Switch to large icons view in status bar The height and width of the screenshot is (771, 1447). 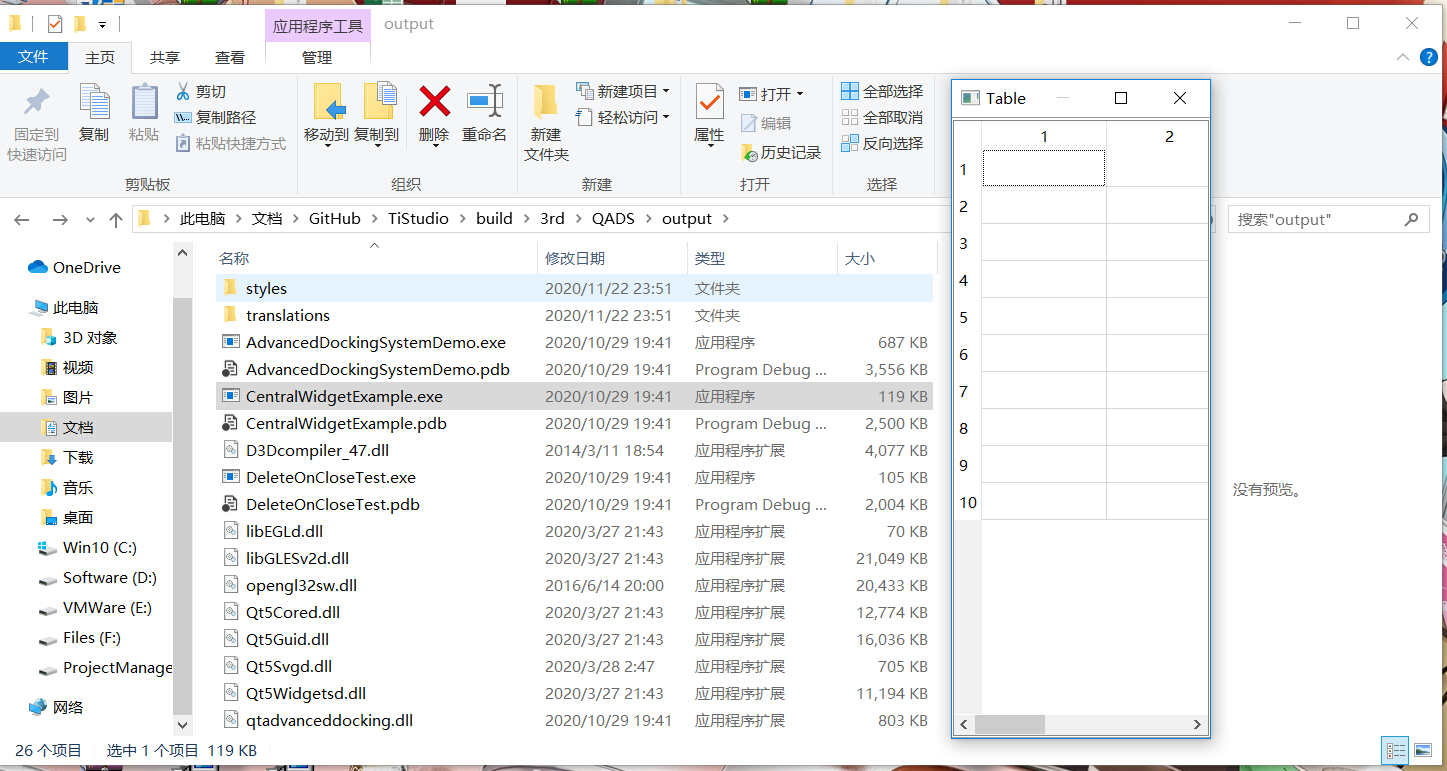pos(1421,750)
